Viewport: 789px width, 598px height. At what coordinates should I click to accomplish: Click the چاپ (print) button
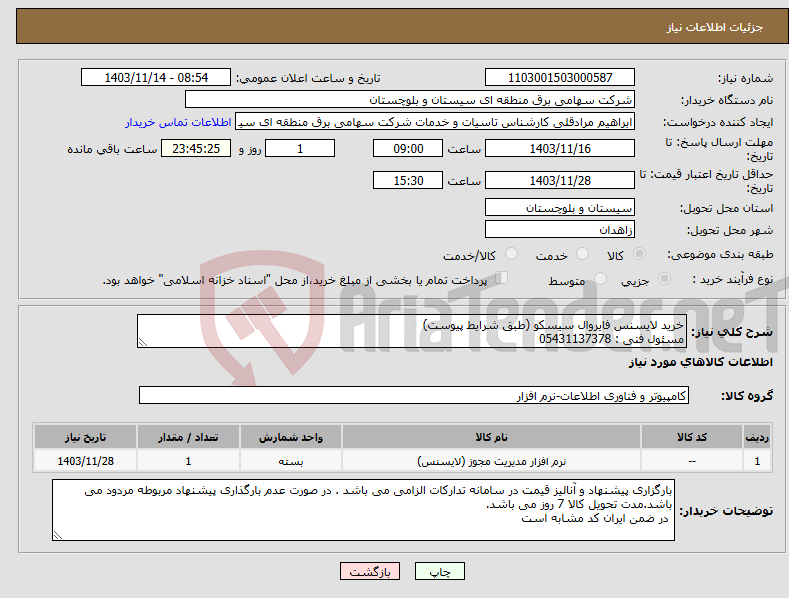439,571
